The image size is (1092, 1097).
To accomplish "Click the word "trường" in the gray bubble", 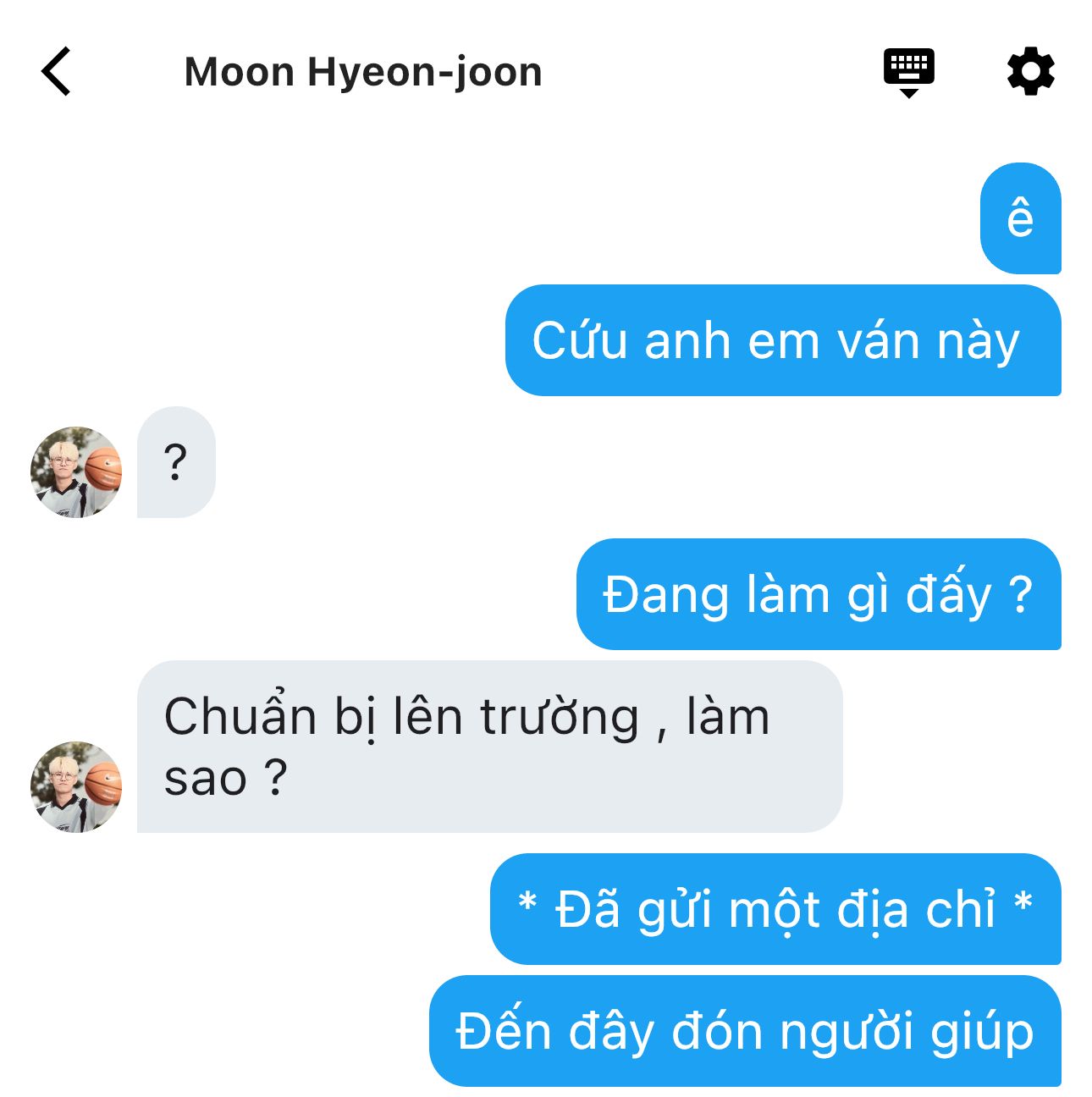I will click(x=560, y=718).
